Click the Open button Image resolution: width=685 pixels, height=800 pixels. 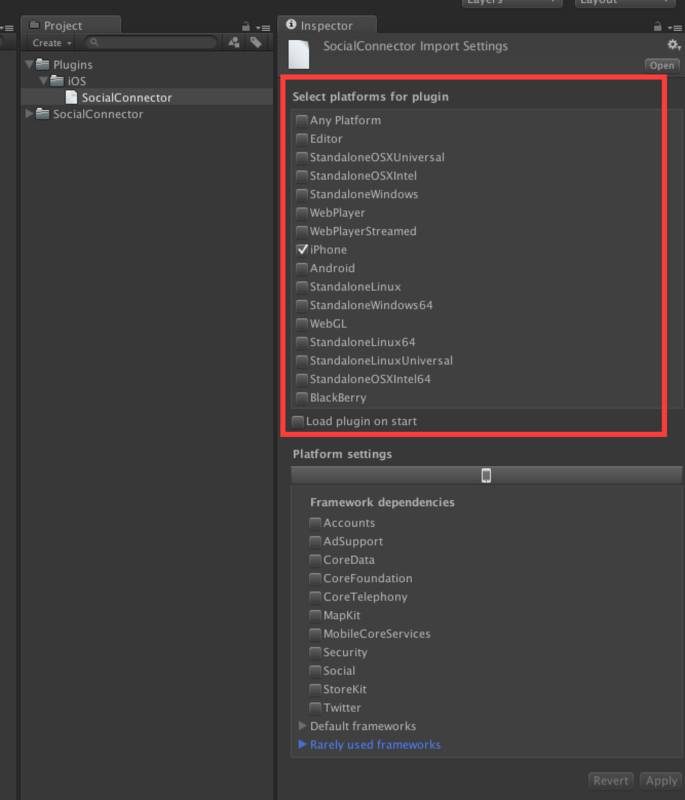click(662, 65)
